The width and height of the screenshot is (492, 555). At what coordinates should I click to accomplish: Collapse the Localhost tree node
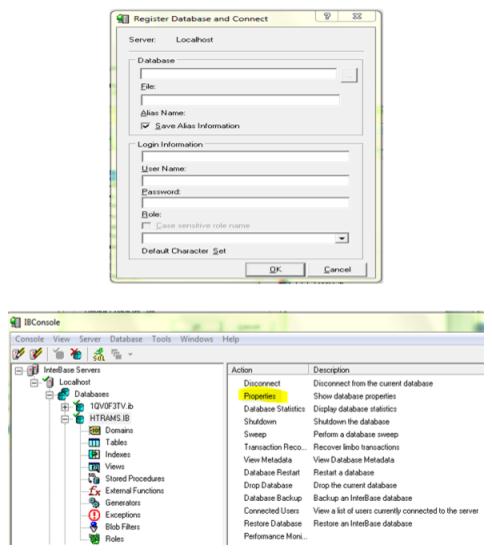(x=34, y=383)
